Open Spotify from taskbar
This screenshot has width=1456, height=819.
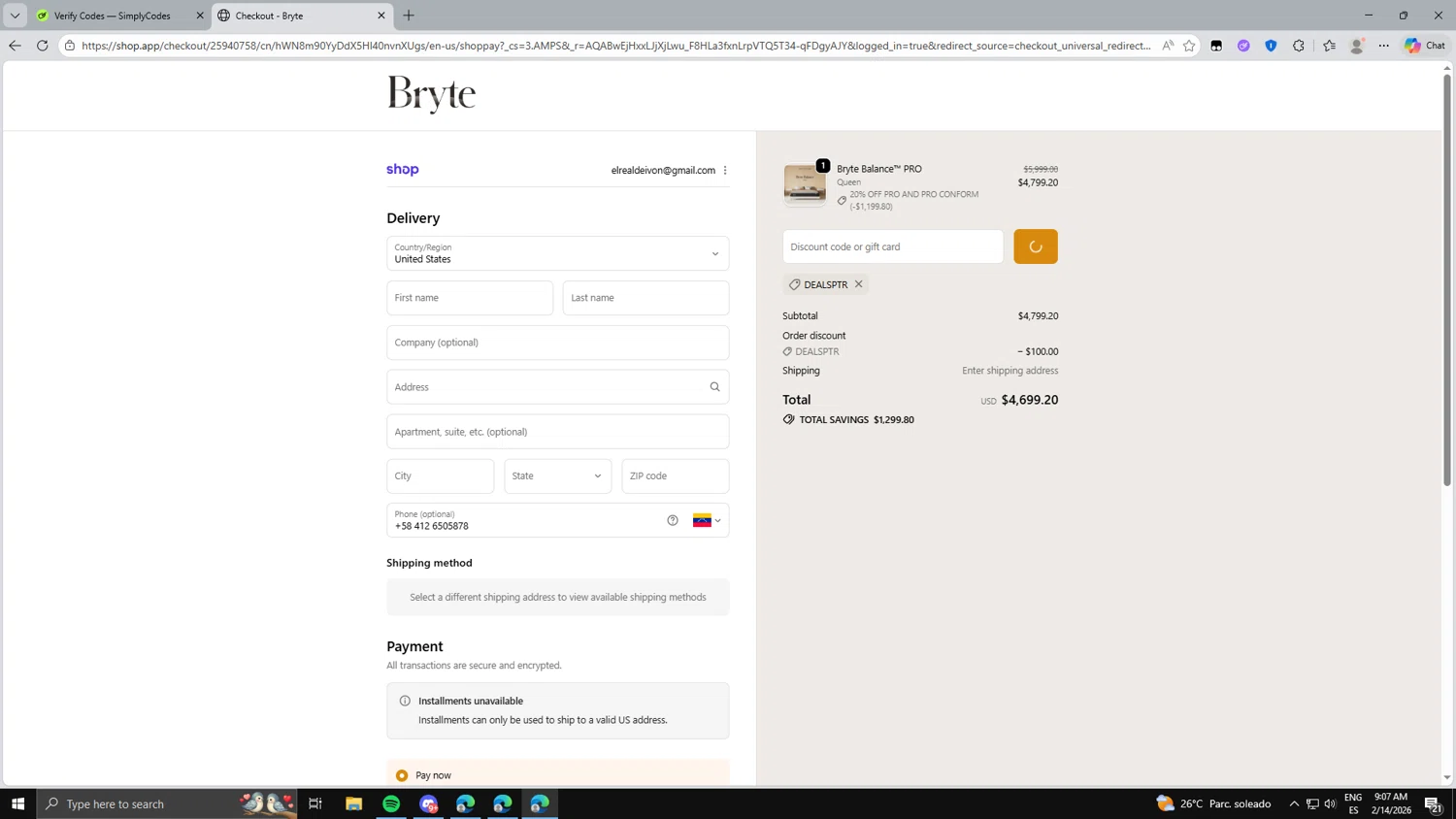click(391, 803)
